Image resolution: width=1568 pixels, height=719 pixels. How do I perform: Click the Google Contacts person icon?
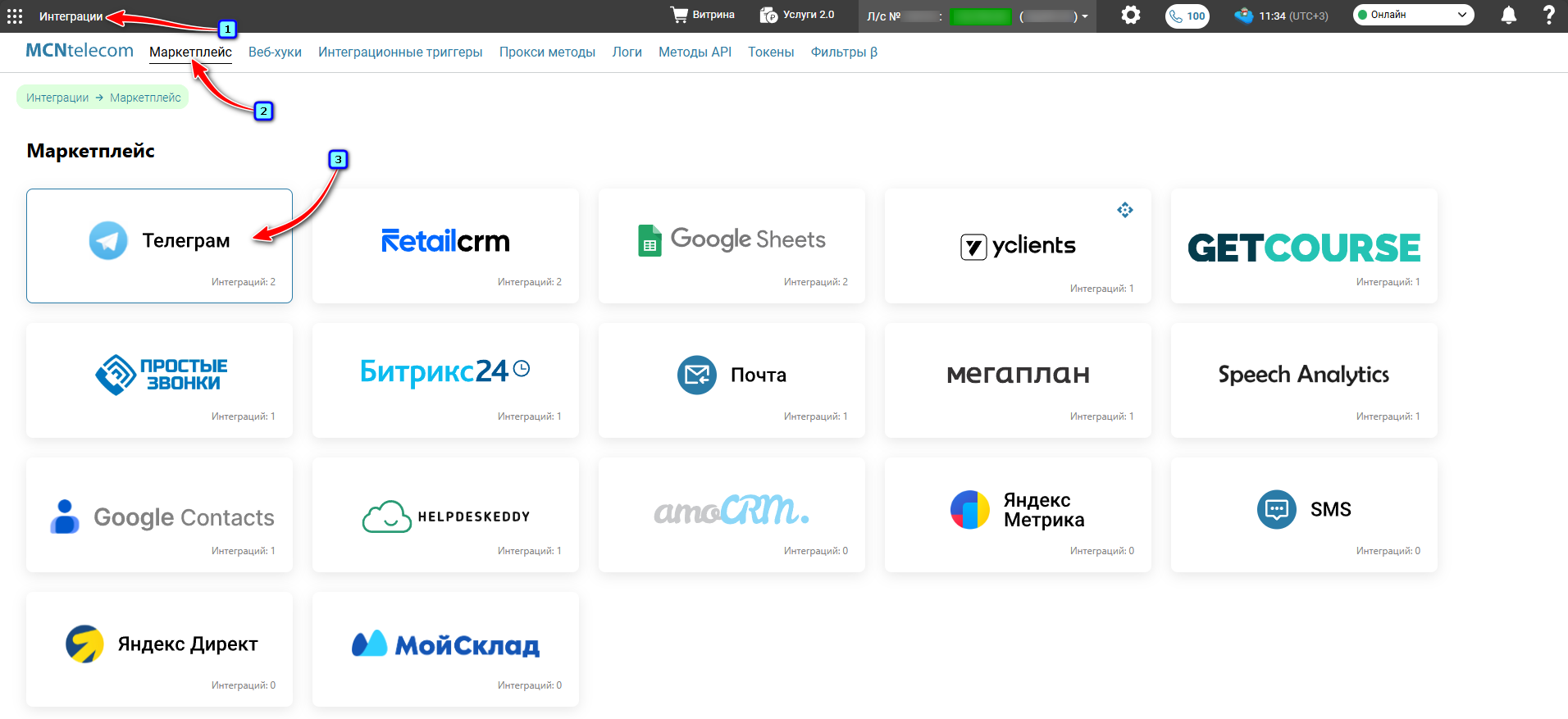(x=65, y=516)
